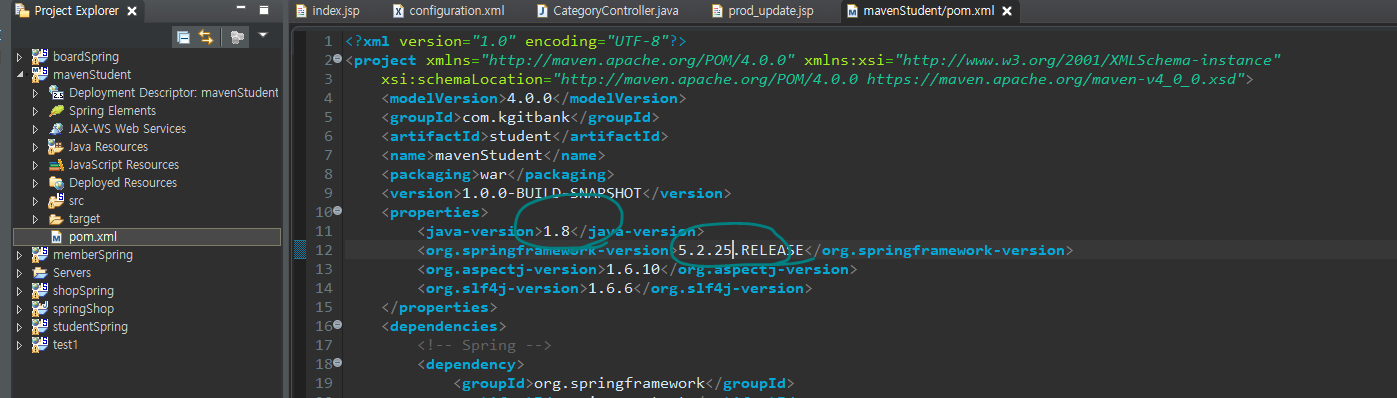1397x398 pixels.
Task: Click the 1.8 java-version value
Action: coord(556,231)
